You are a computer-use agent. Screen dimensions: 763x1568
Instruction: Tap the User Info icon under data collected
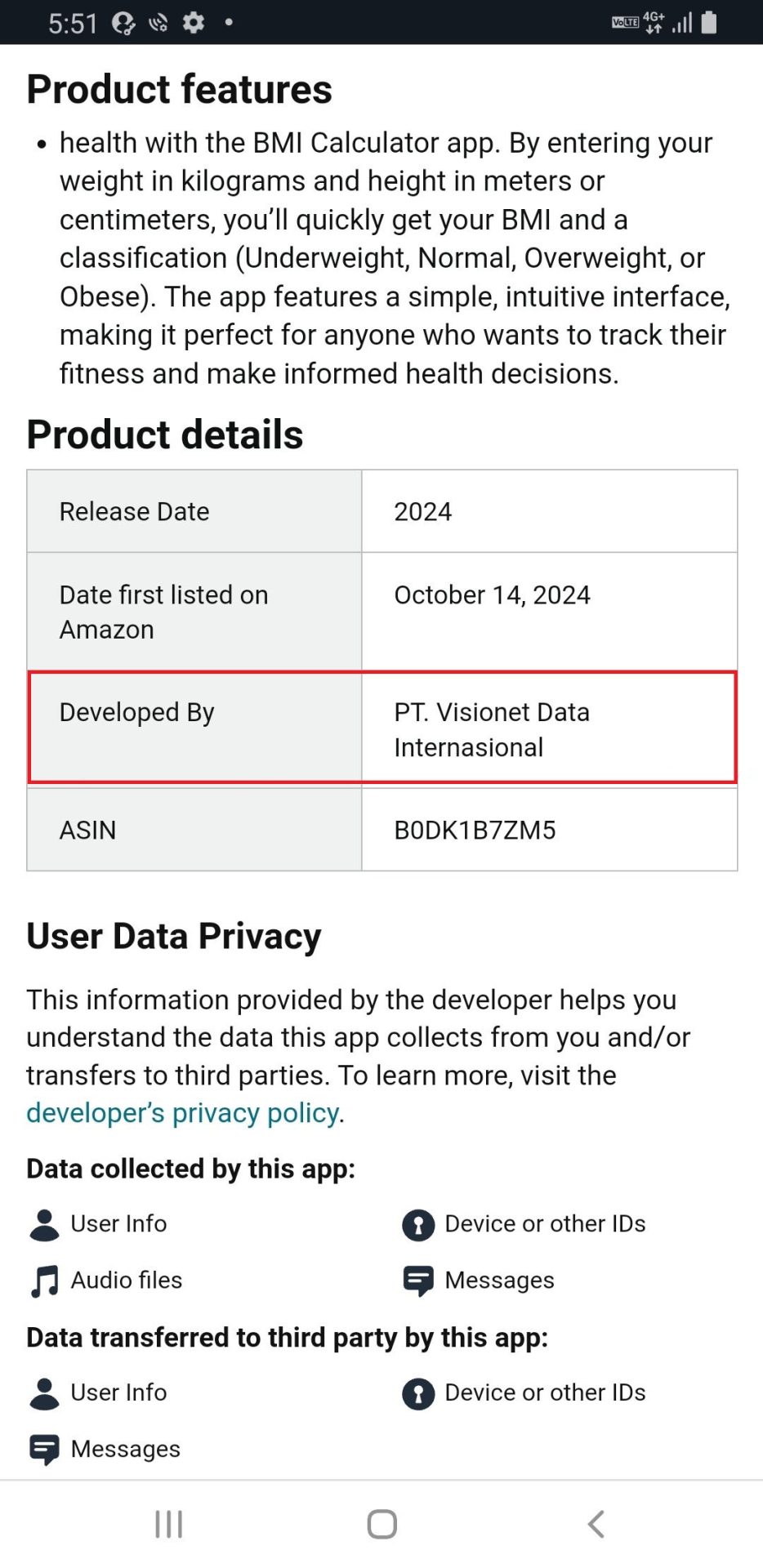(x=44, y=1225)
